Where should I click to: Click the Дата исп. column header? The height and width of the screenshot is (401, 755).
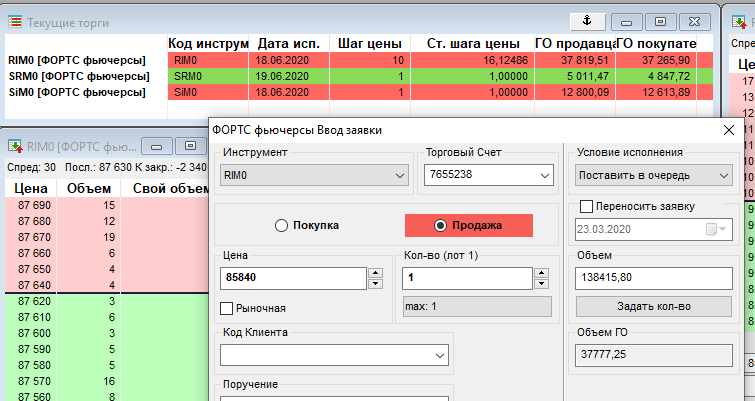tap(289, 44)
